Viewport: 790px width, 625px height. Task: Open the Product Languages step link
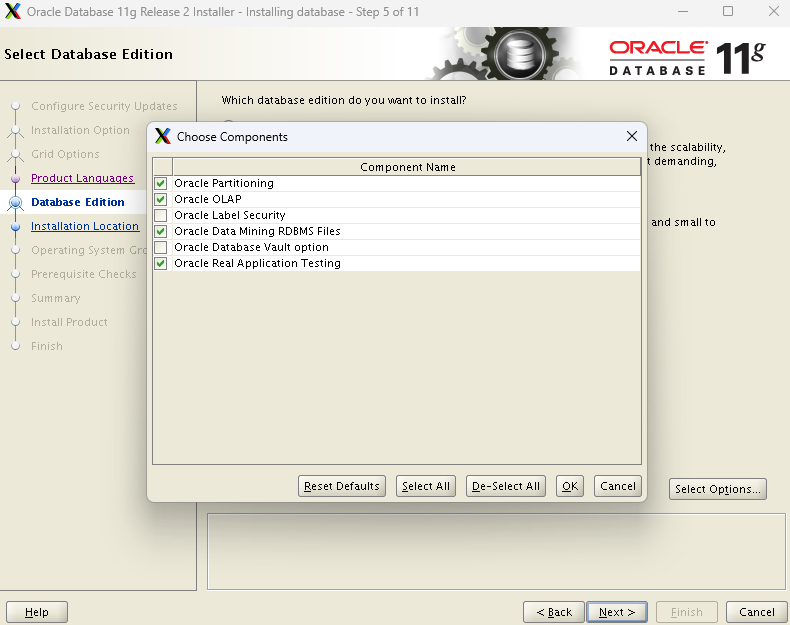82,178
